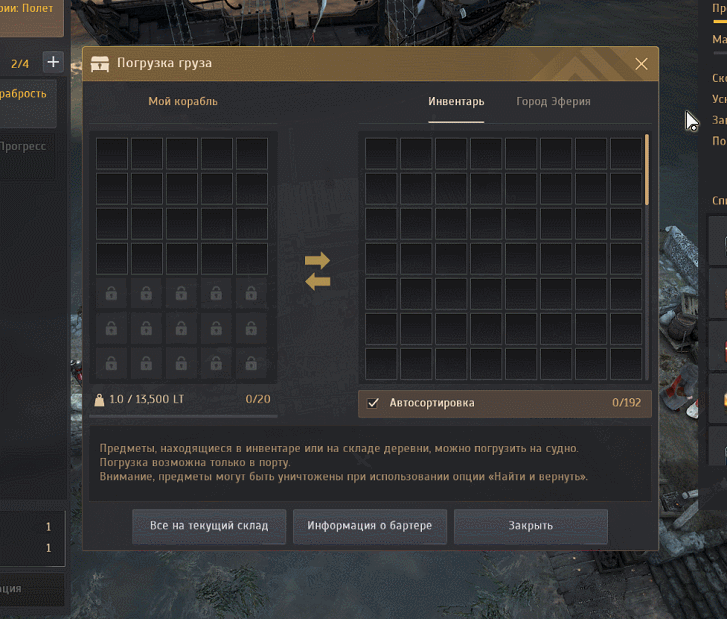Click the last locked slot in bottom row
727x619 pixels.
[x=251, y=364]
